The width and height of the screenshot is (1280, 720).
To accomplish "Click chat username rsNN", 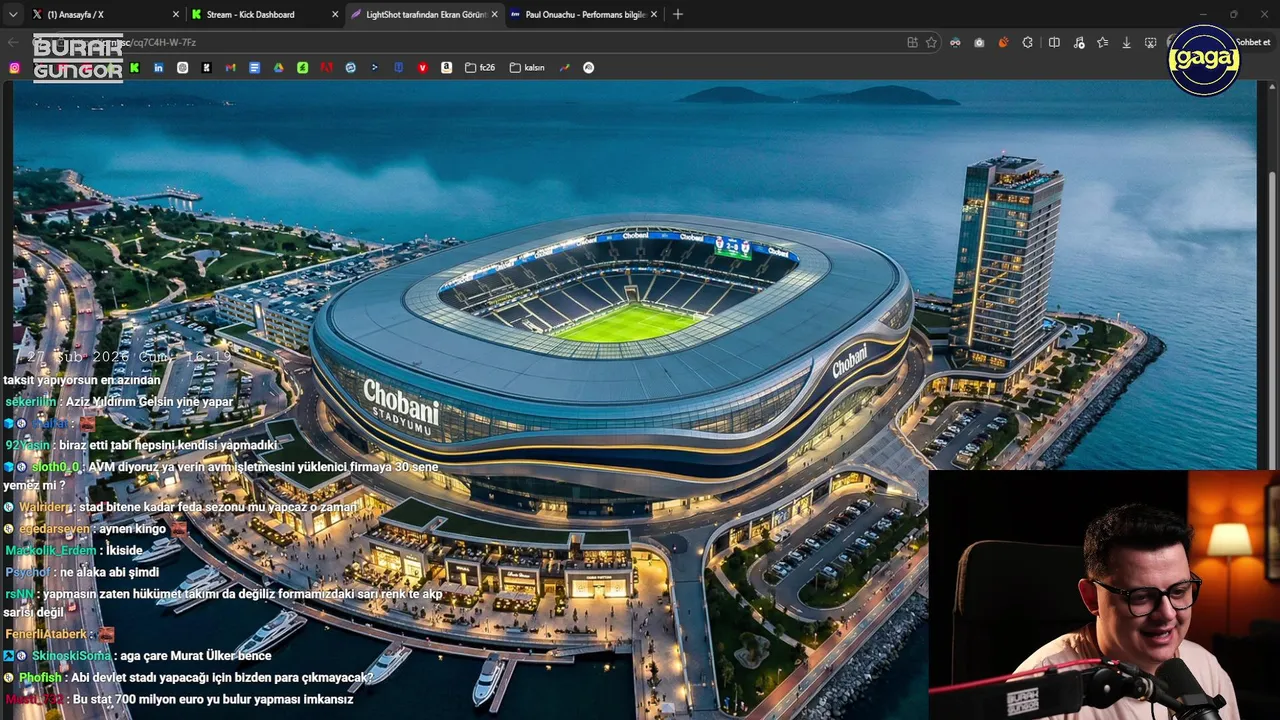I will pyautogui.click(x=19, y=593).
